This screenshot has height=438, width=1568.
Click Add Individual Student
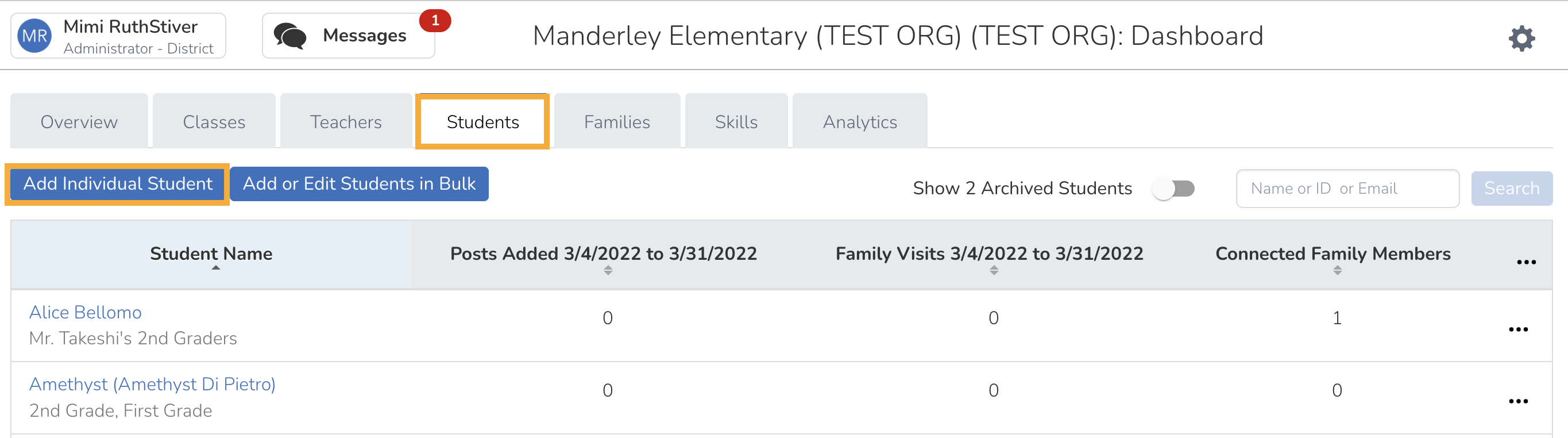(117, 183)
